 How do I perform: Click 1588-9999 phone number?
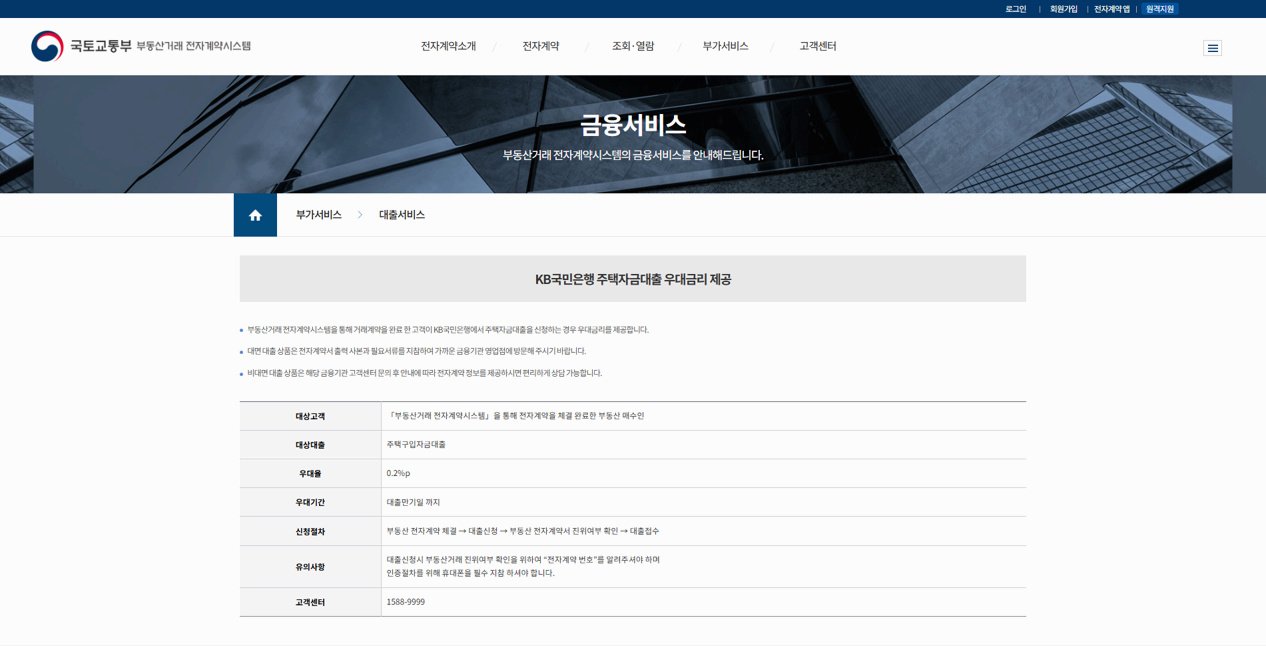tap(406, 602)
